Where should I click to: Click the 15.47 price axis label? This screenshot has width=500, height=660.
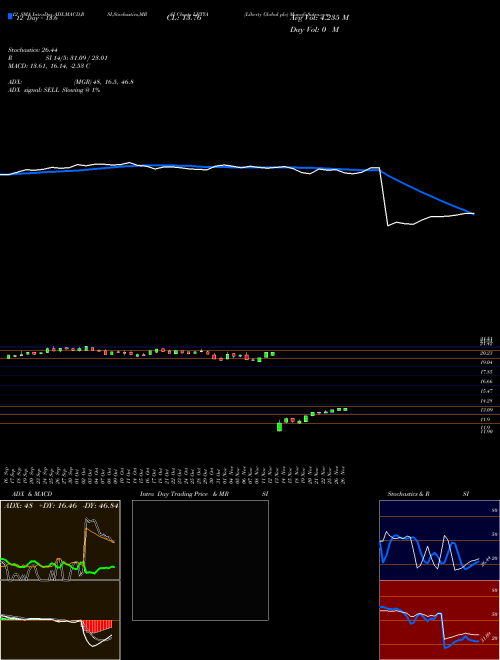(487, 391)
